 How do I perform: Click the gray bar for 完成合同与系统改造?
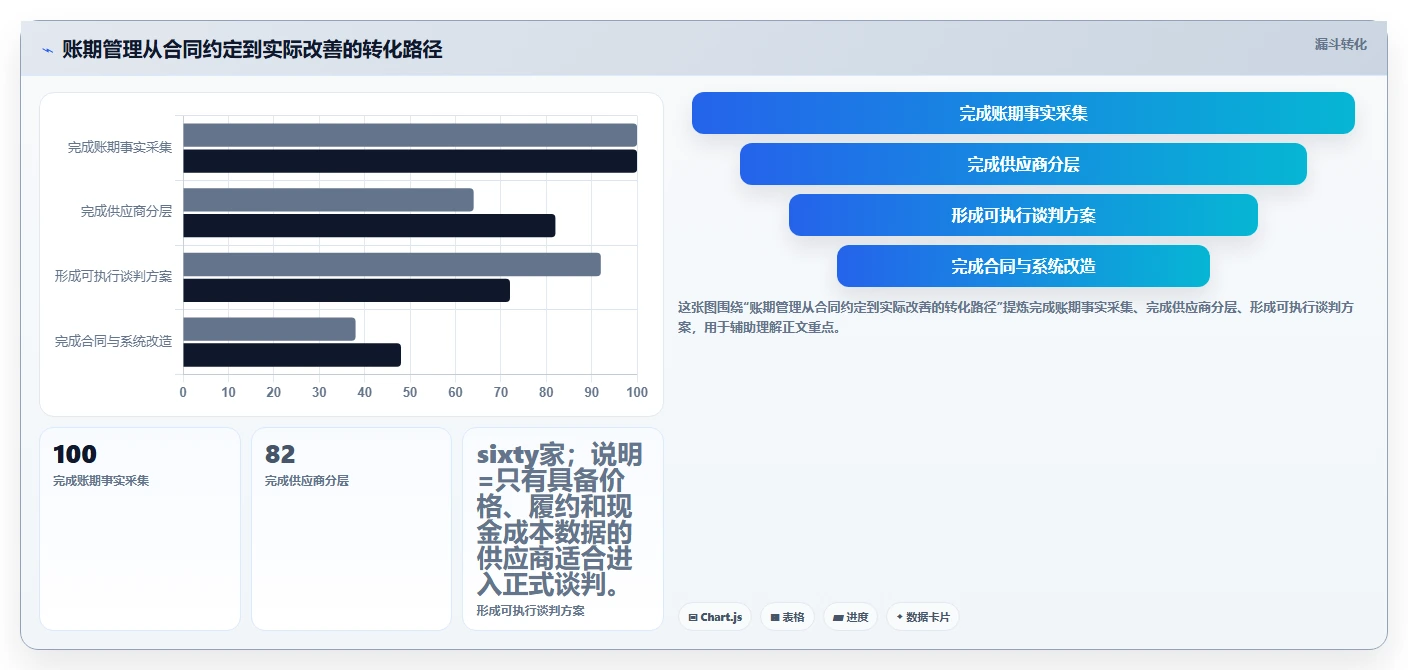point(269,329)
